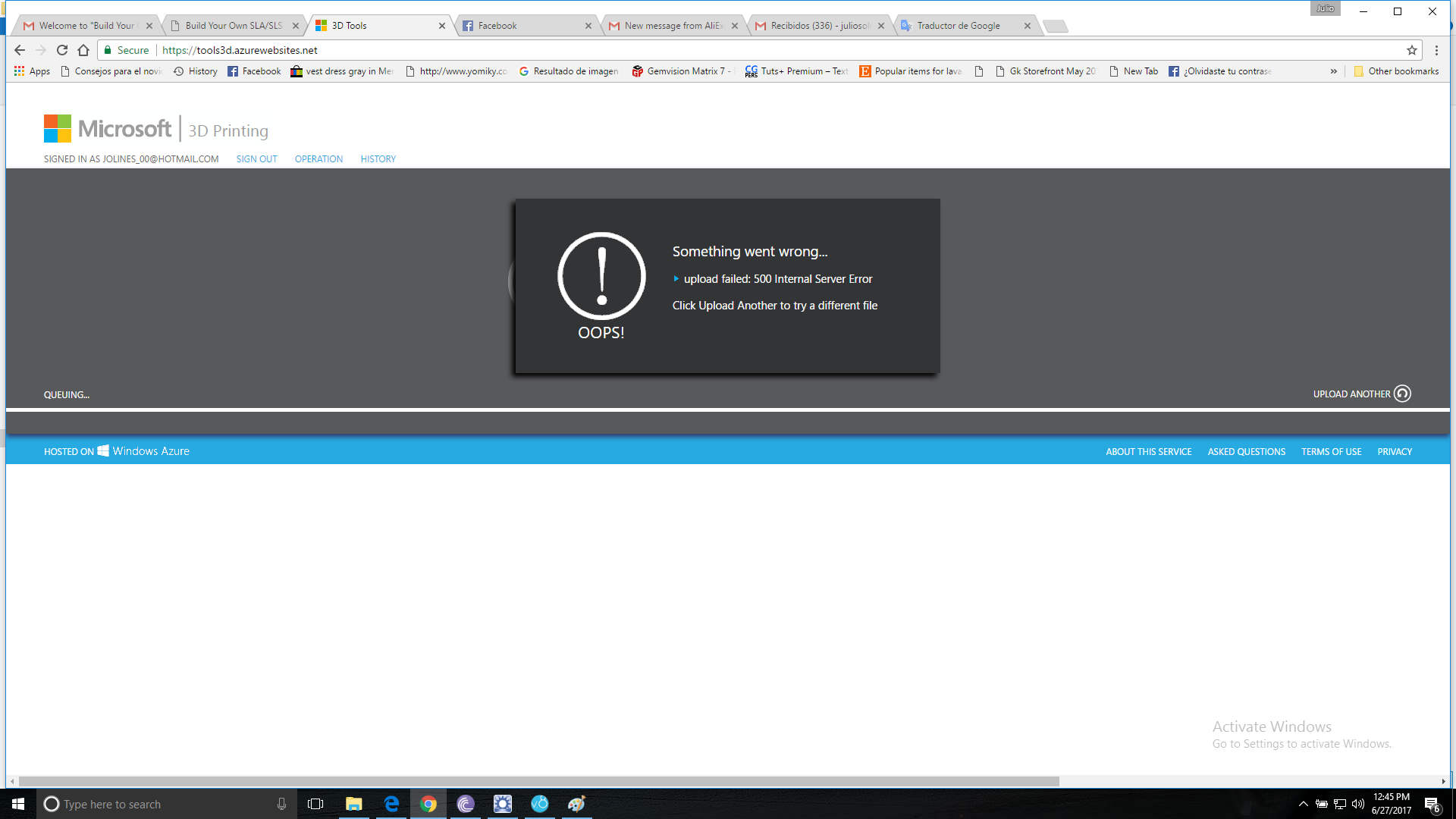Click the SIGN OUT link
The height and width of the screenshot is (819, 1456).
coord(256,159)
